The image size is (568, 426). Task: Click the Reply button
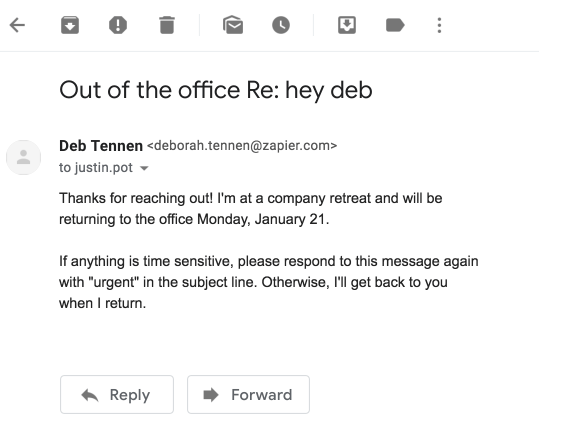(117, 394)
